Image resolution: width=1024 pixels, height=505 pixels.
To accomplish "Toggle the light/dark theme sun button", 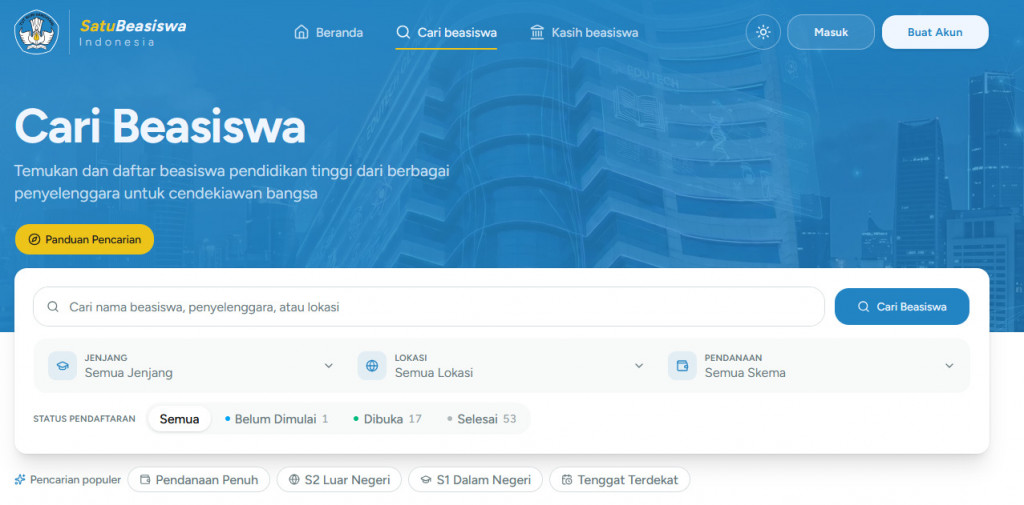I will click(763, 32).
